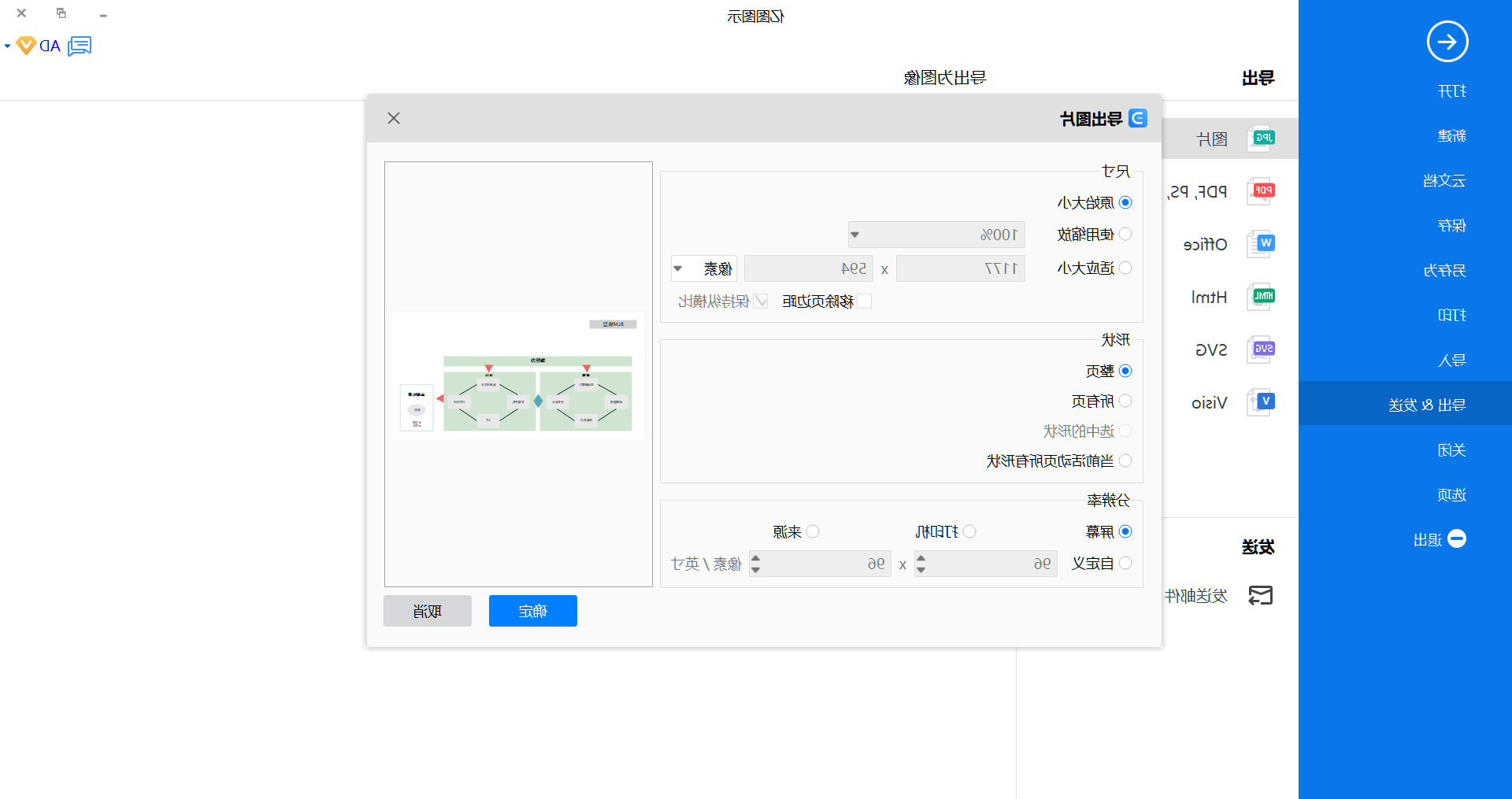This screenshot has width=1512, height=799.
Task: Click the PDF, PS export type label
Action: (x=1197, y=192)
